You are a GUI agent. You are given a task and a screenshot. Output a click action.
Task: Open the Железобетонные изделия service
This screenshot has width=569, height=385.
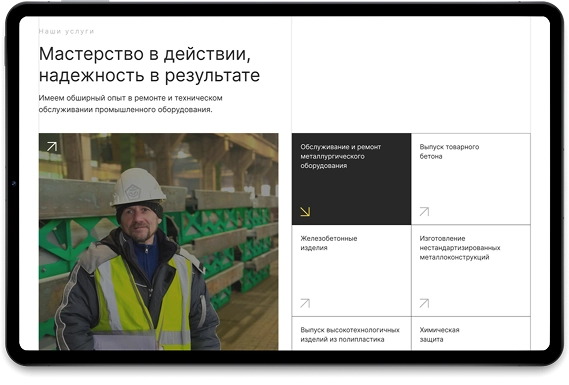pos(351,270)
